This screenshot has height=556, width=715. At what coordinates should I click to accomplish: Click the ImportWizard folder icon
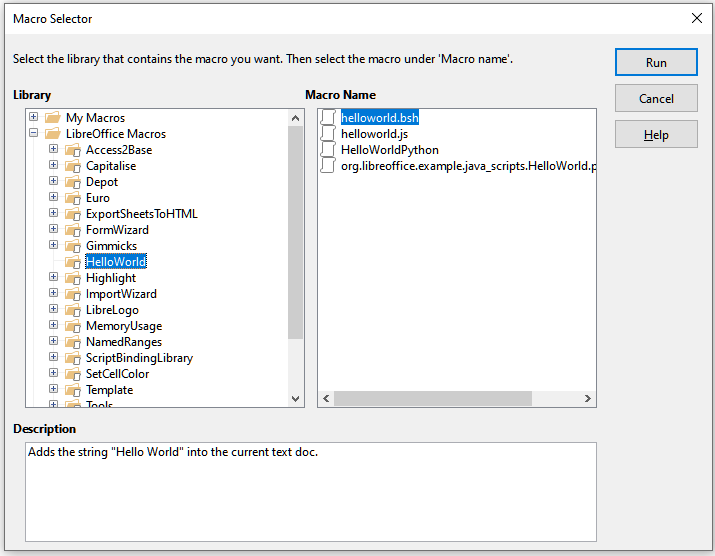tap(73, 294)
